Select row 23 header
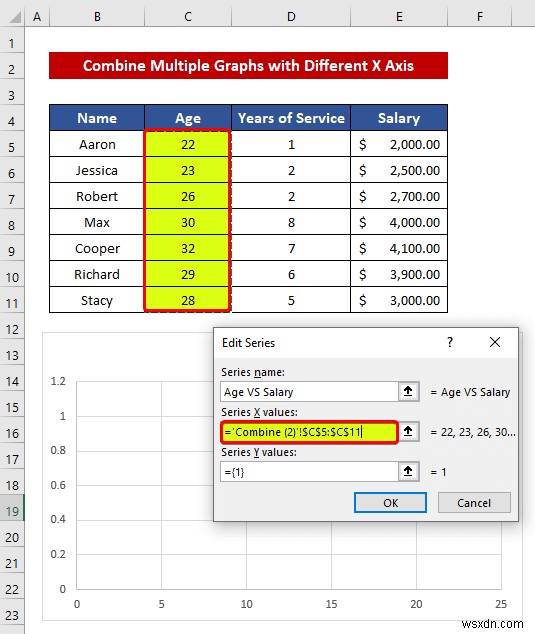This screenshot has height=634, width=535. 12,615
